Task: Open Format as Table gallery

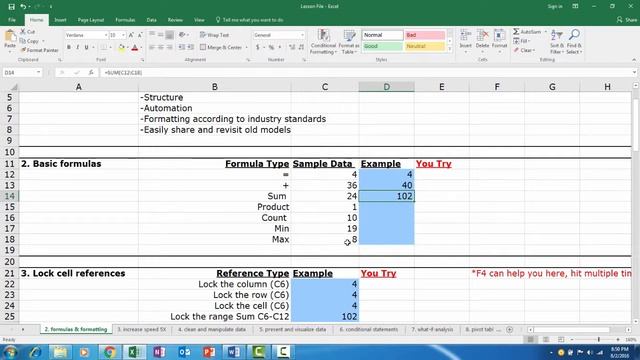Action: (x=349, y=42)
